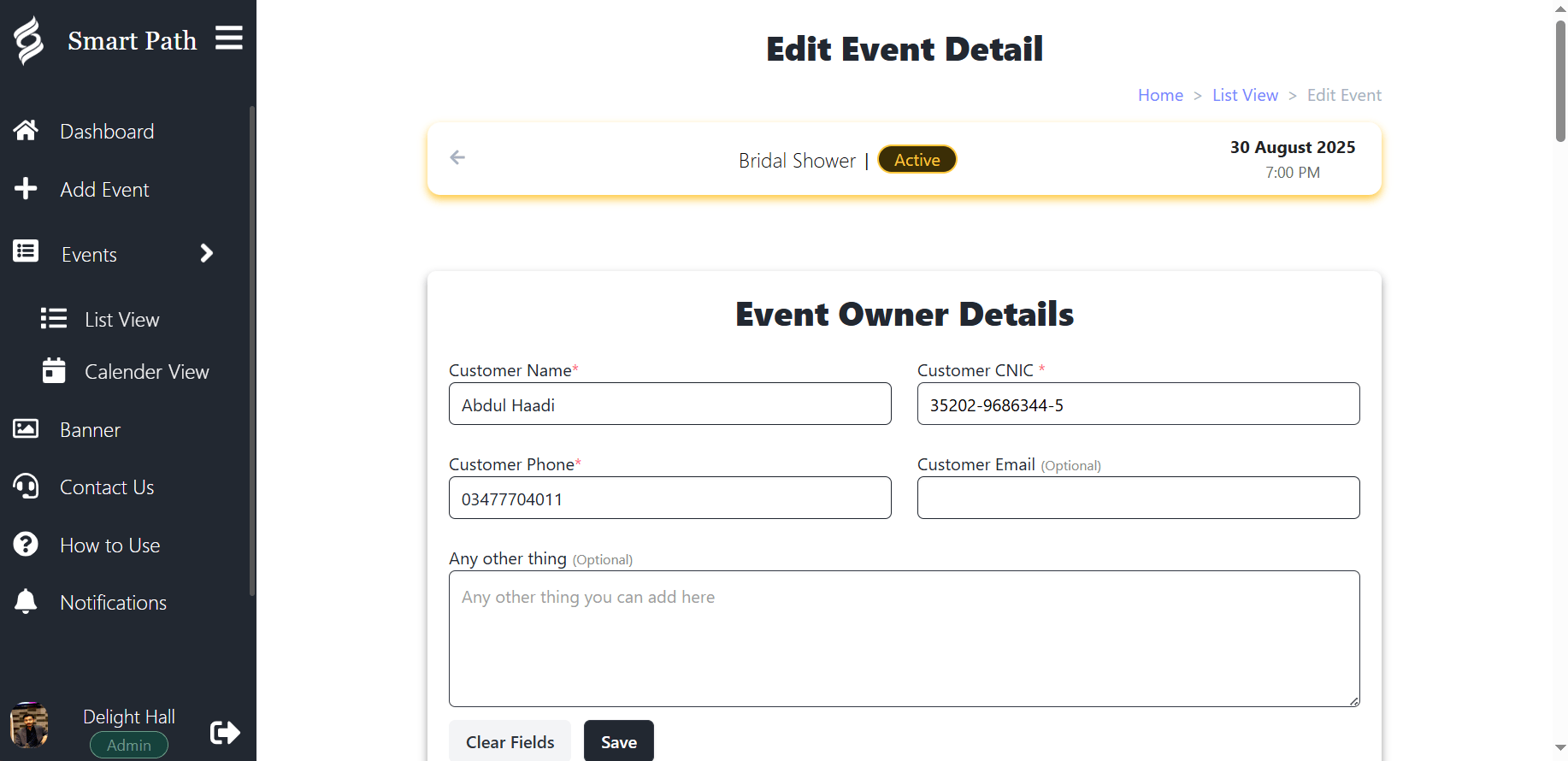Viewport: 1568px width, 761px height.
Task: Go back using the left arrow
Action: click(x=457, y=157)
